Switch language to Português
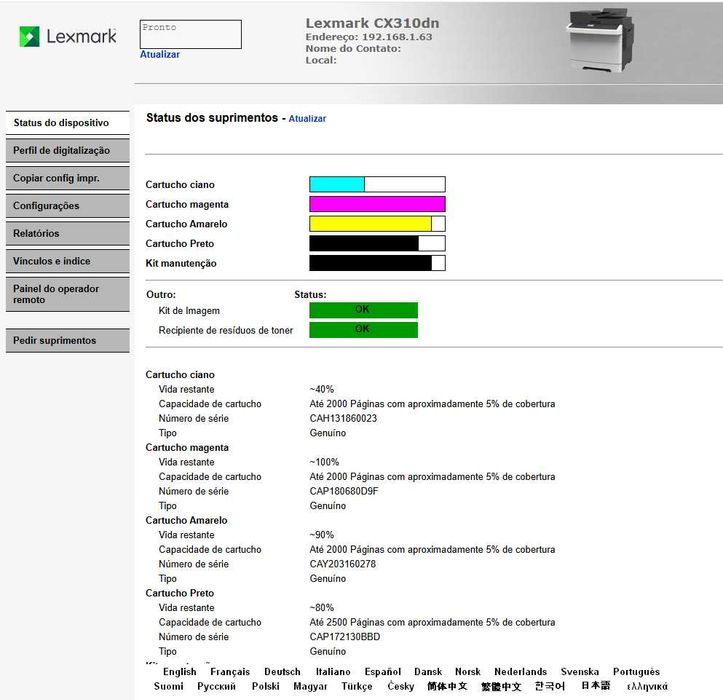723x700 pixels. pyautogui.click(x=636, y=672)
